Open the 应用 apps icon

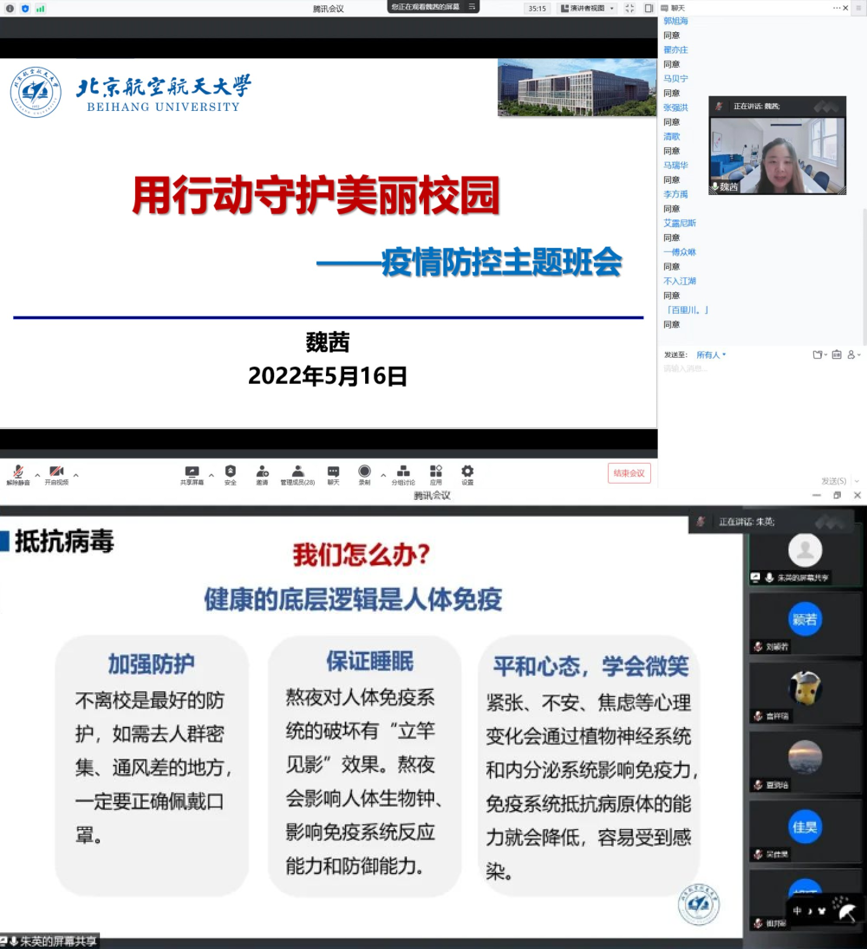[x=436, y=471]
